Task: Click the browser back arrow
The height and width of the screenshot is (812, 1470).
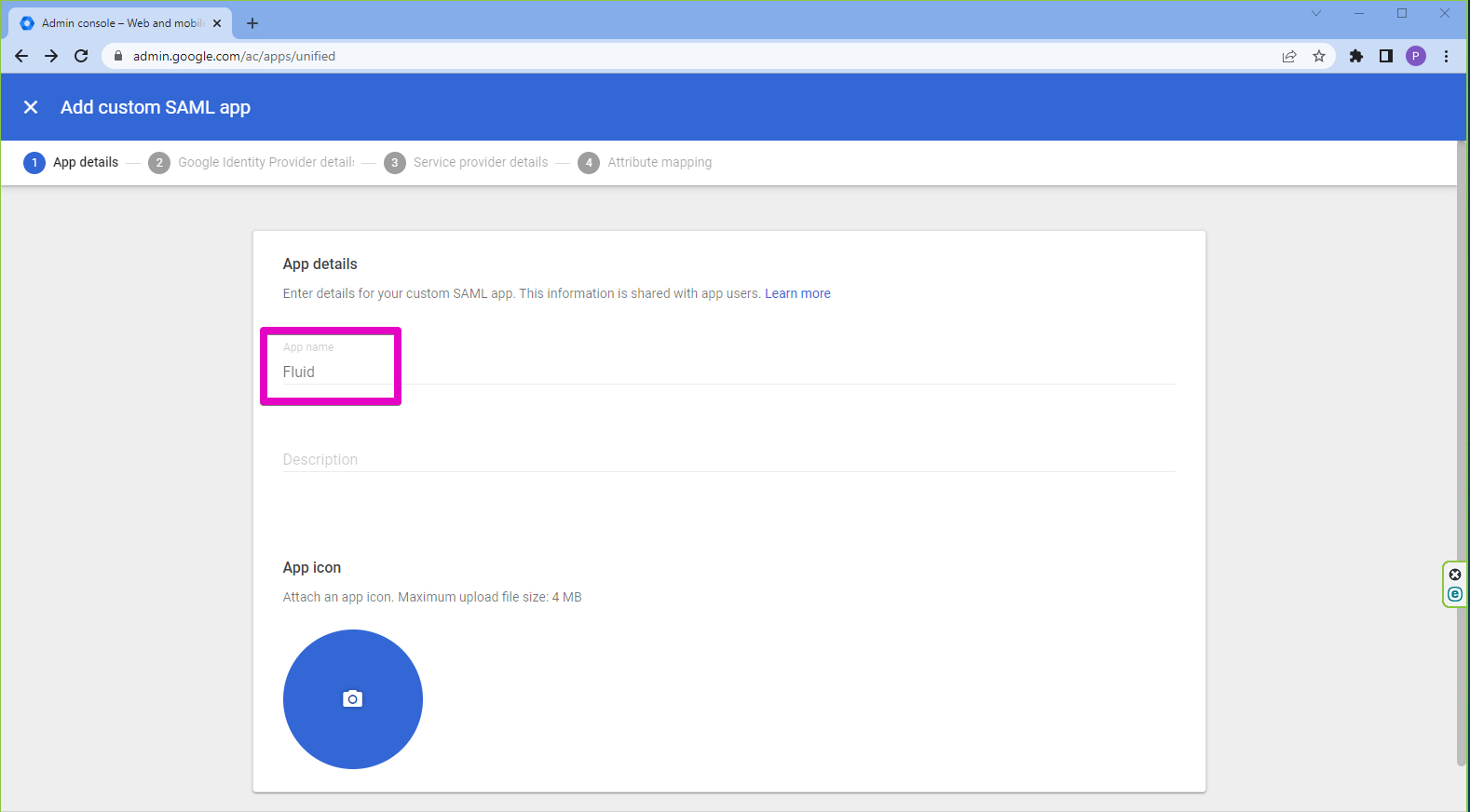Action: 21,56
